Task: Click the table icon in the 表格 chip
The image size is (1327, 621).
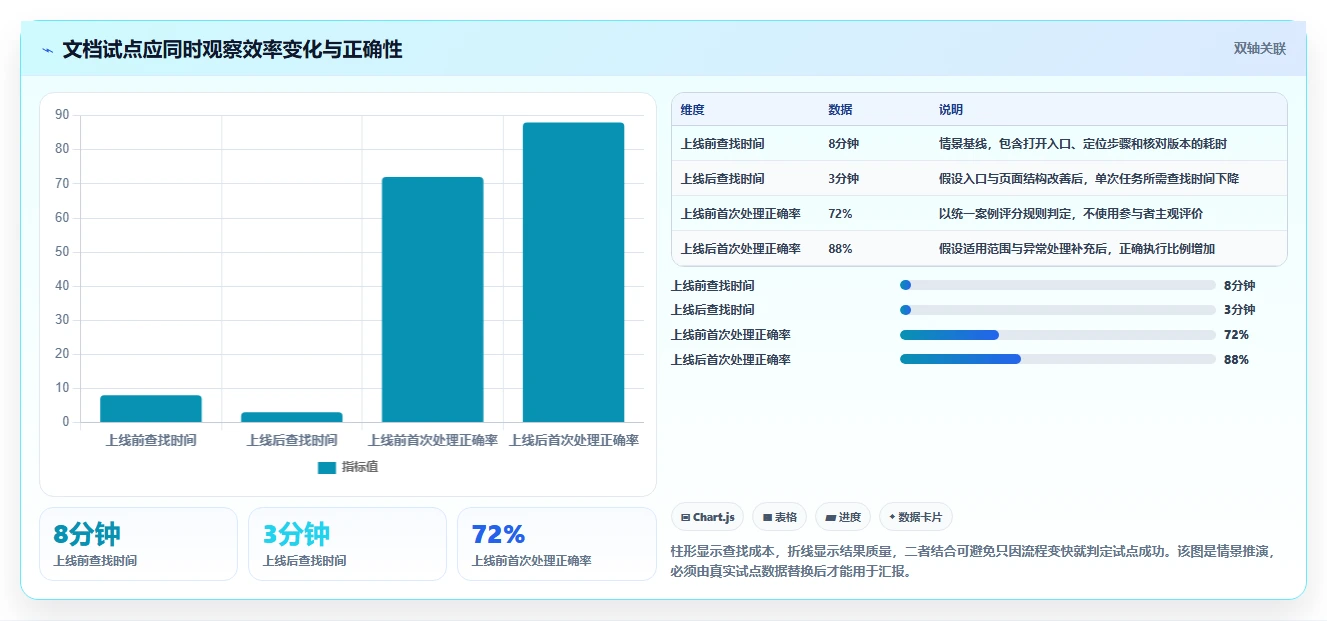Action: pos(767,517)
